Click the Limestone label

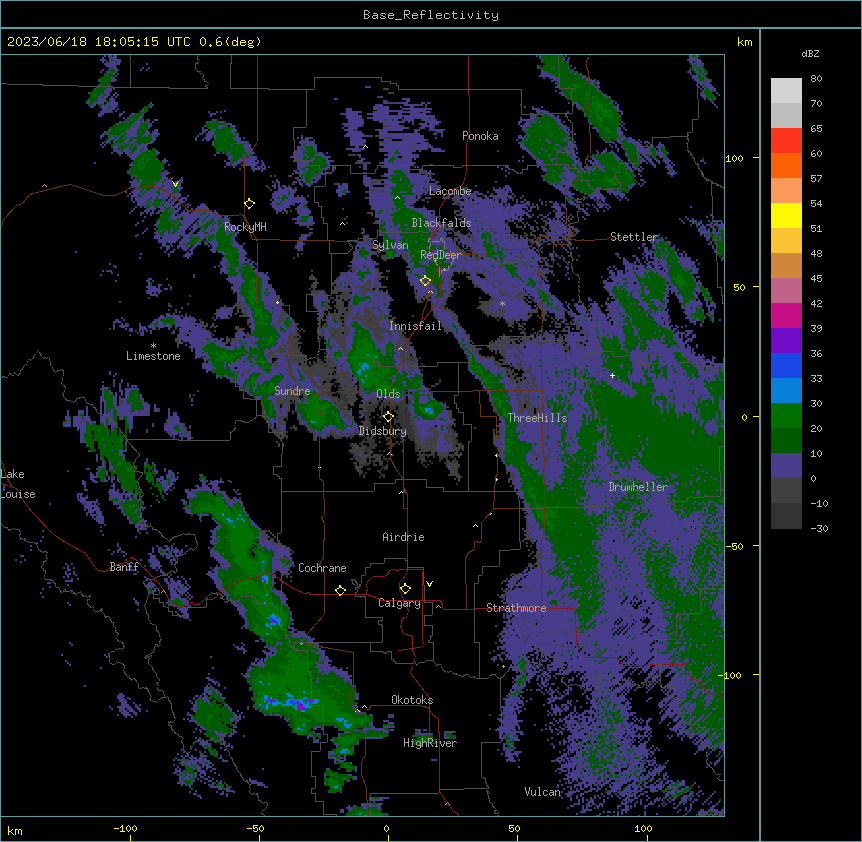tap(153, 356)
